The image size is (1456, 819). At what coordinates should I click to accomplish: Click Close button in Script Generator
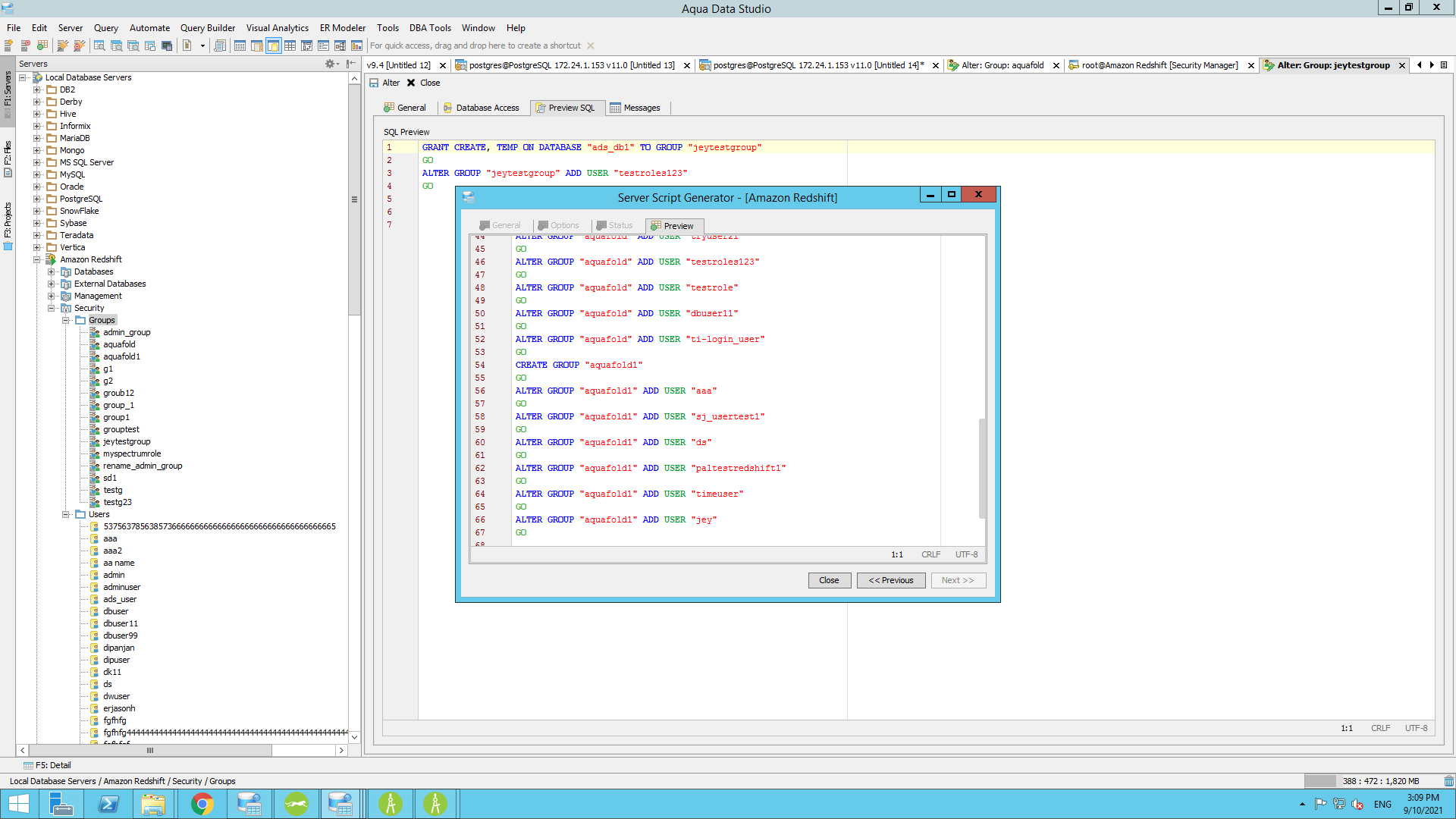coord(829,580)
